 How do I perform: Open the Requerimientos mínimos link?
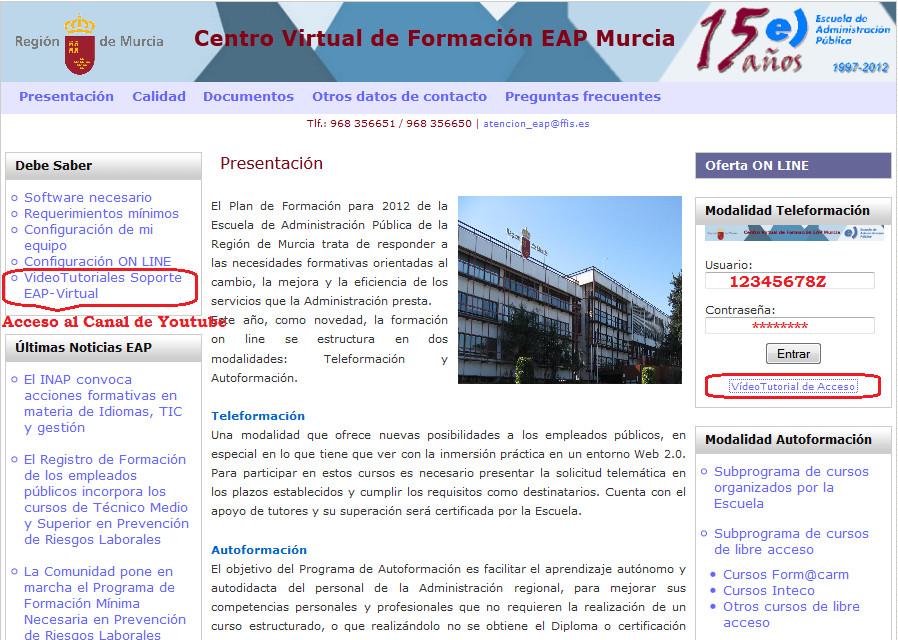click(101, 214)
